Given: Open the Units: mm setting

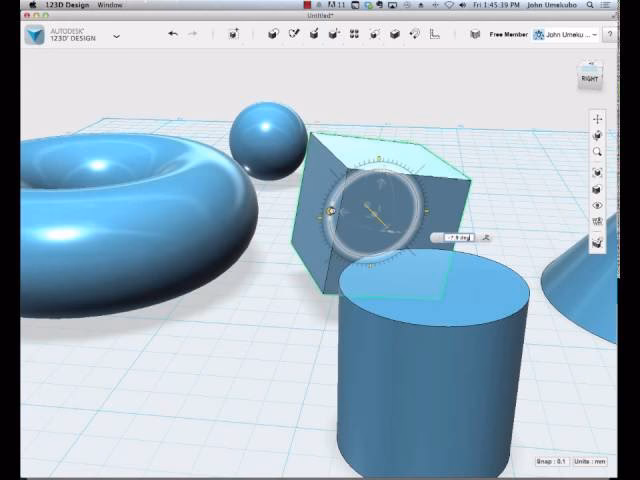Looking at the screenshot, I should (590, 461).
